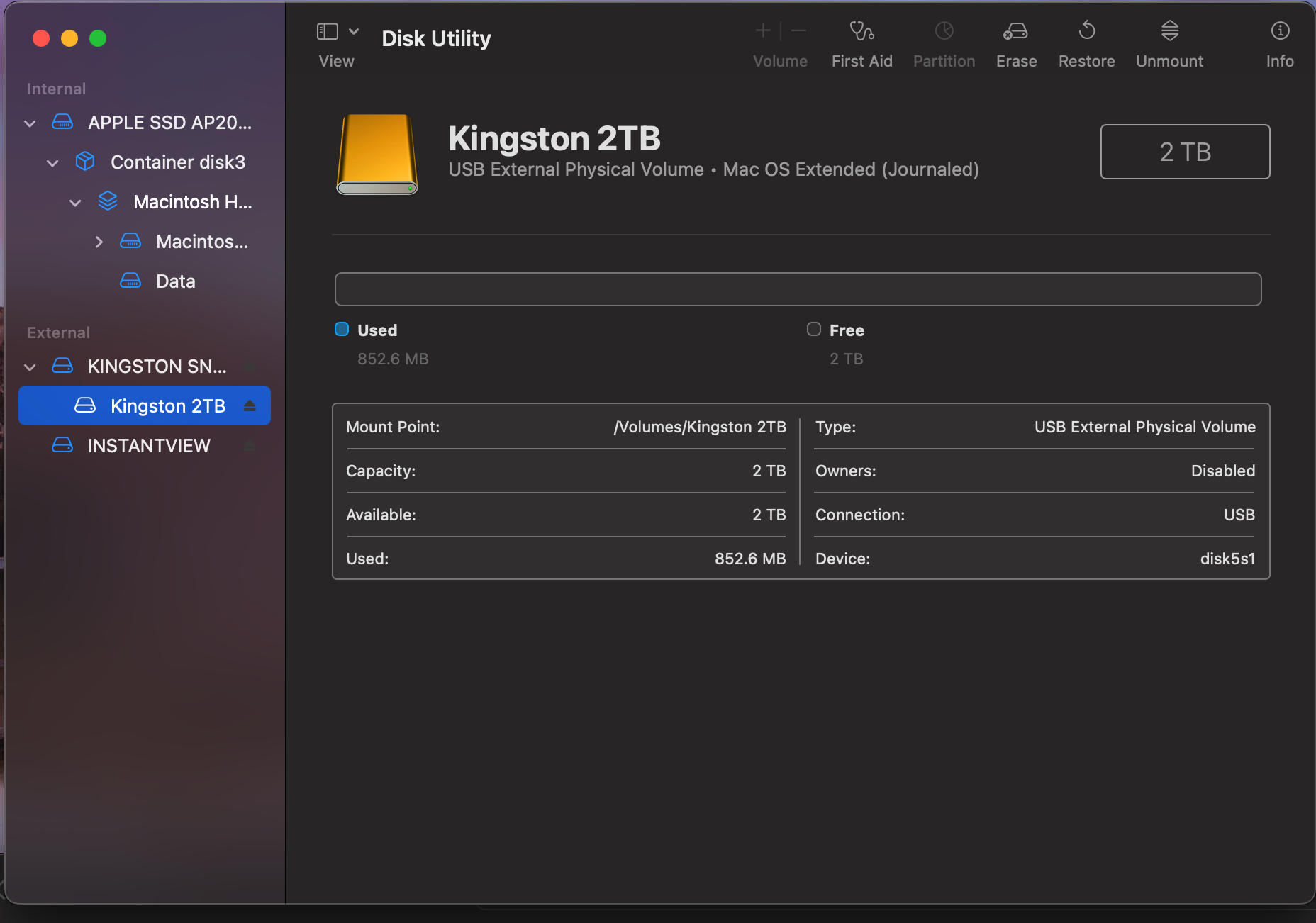Click the Type value USB External Physical Volume
Screen dimensions: 1316x923
pyautogui.click(x=1144, y=427)
